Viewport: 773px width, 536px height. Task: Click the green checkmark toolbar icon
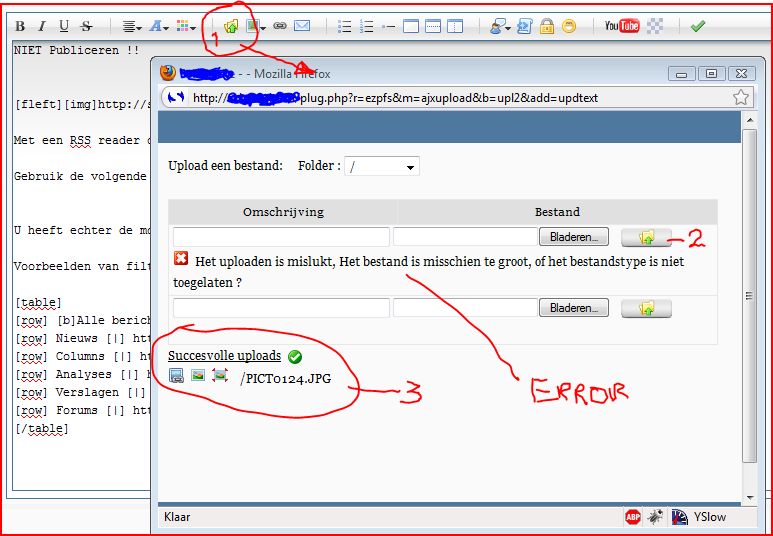point(697,26)
